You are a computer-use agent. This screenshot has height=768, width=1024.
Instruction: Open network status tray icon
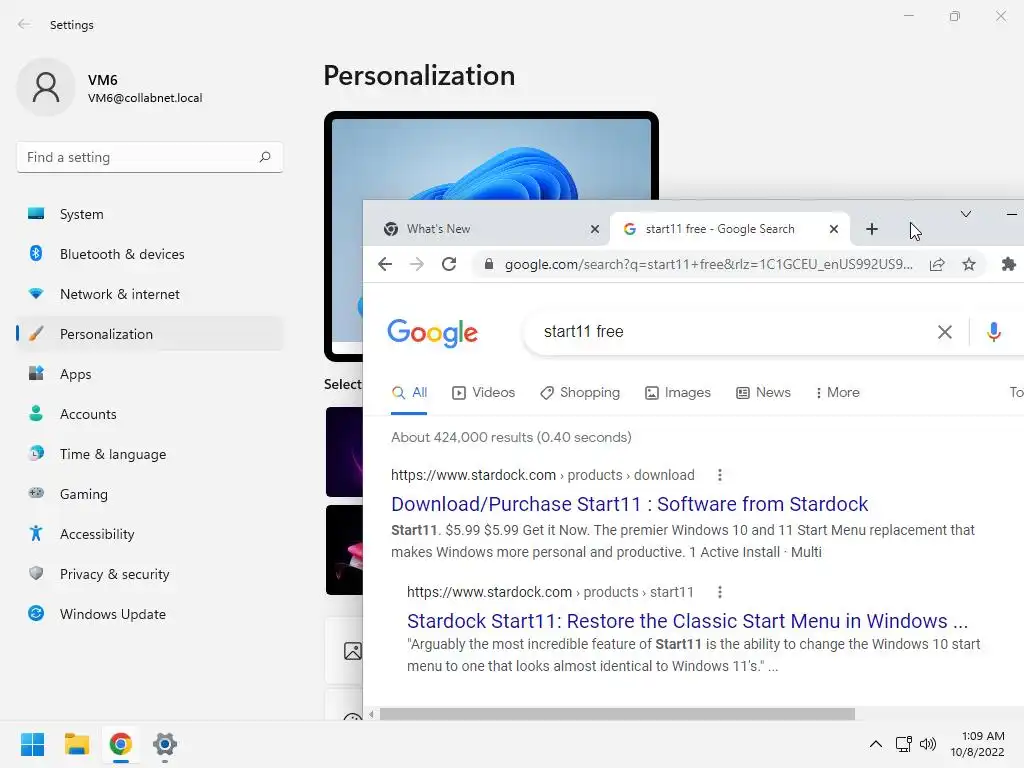coord(904,744)
